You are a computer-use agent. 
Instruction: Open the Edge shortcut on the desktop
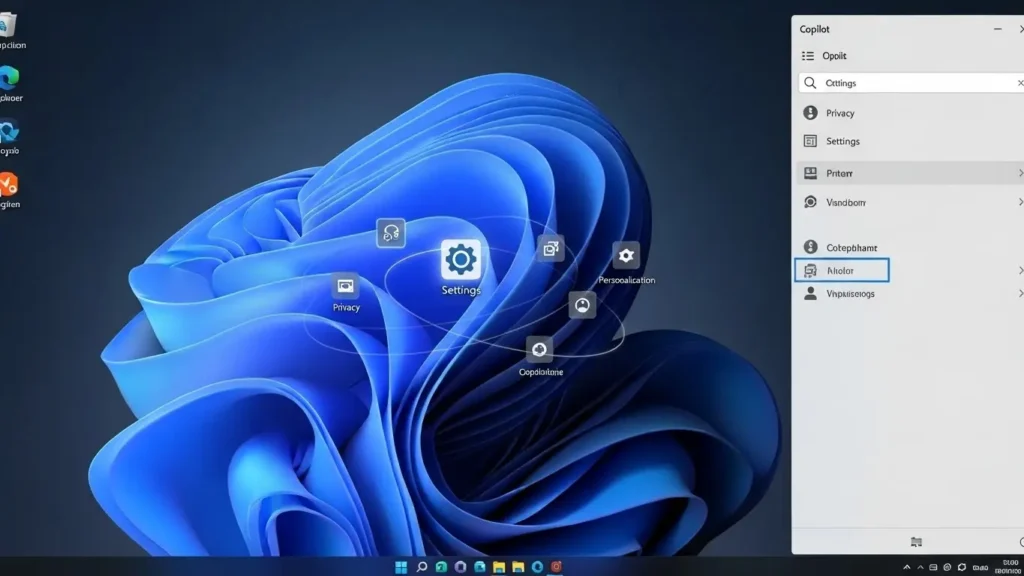(x=11, y=79)
